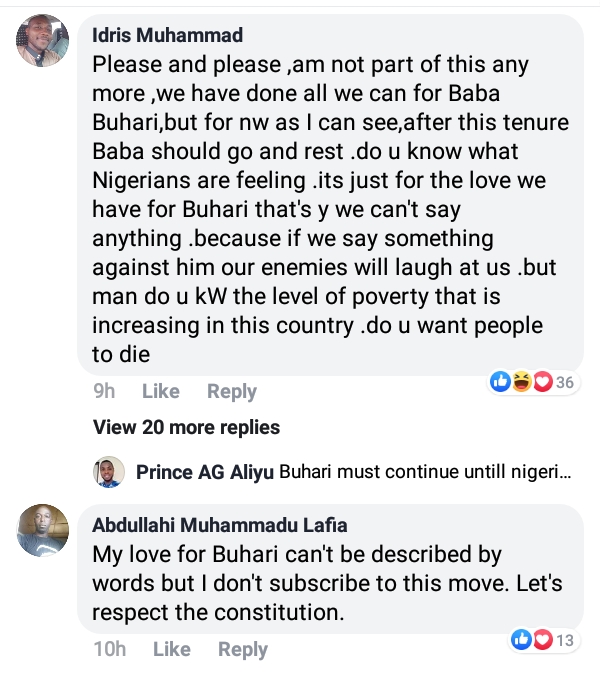This screenshot has width=600, height=675.
Task: Like Abdullahi Muhammadu Lafia's comment
Action: [172, 650]
